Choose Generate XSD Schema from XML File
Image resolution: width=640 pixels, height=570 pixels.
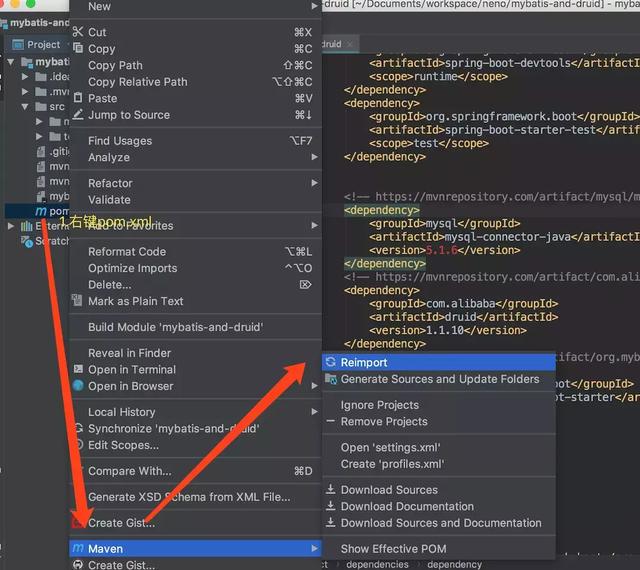[196, 497]
